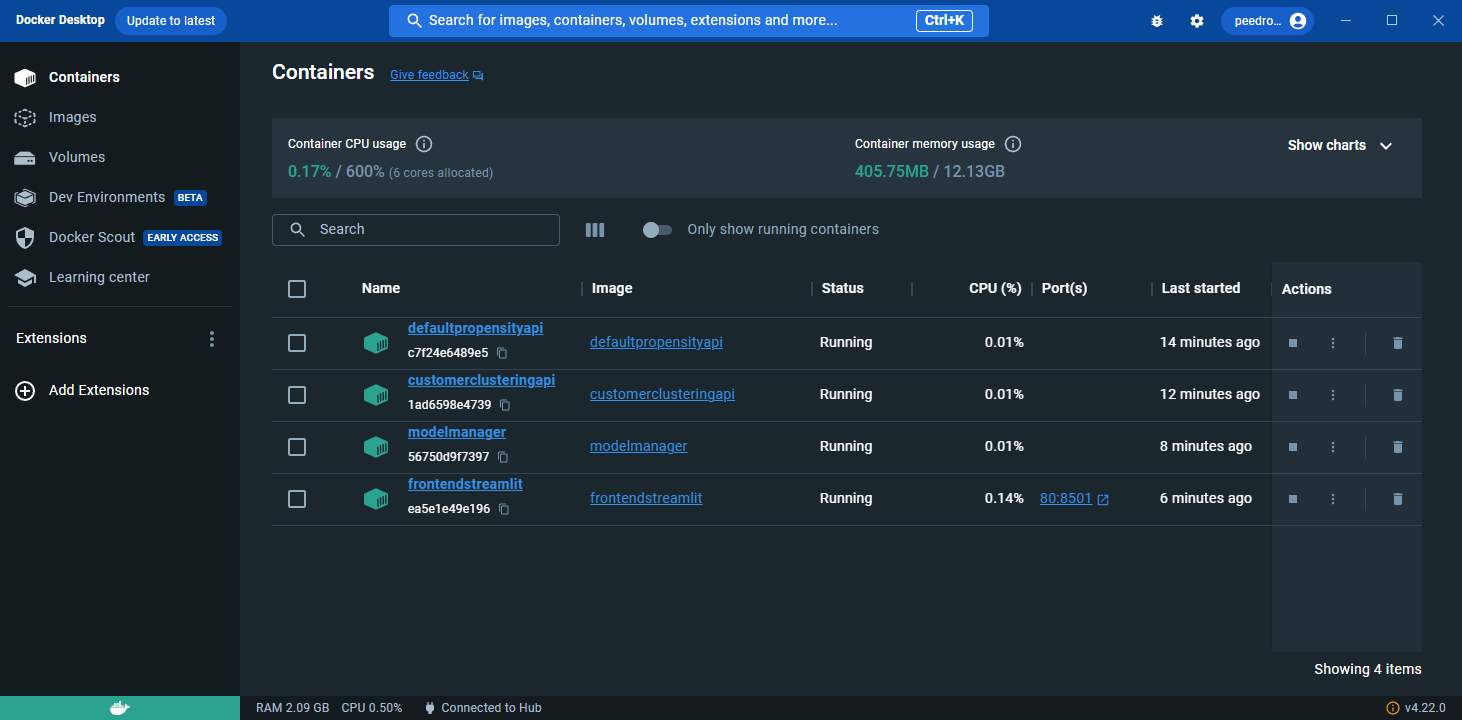
Task: Delete the modelmanager container
Action: [x=1398, y=447]
